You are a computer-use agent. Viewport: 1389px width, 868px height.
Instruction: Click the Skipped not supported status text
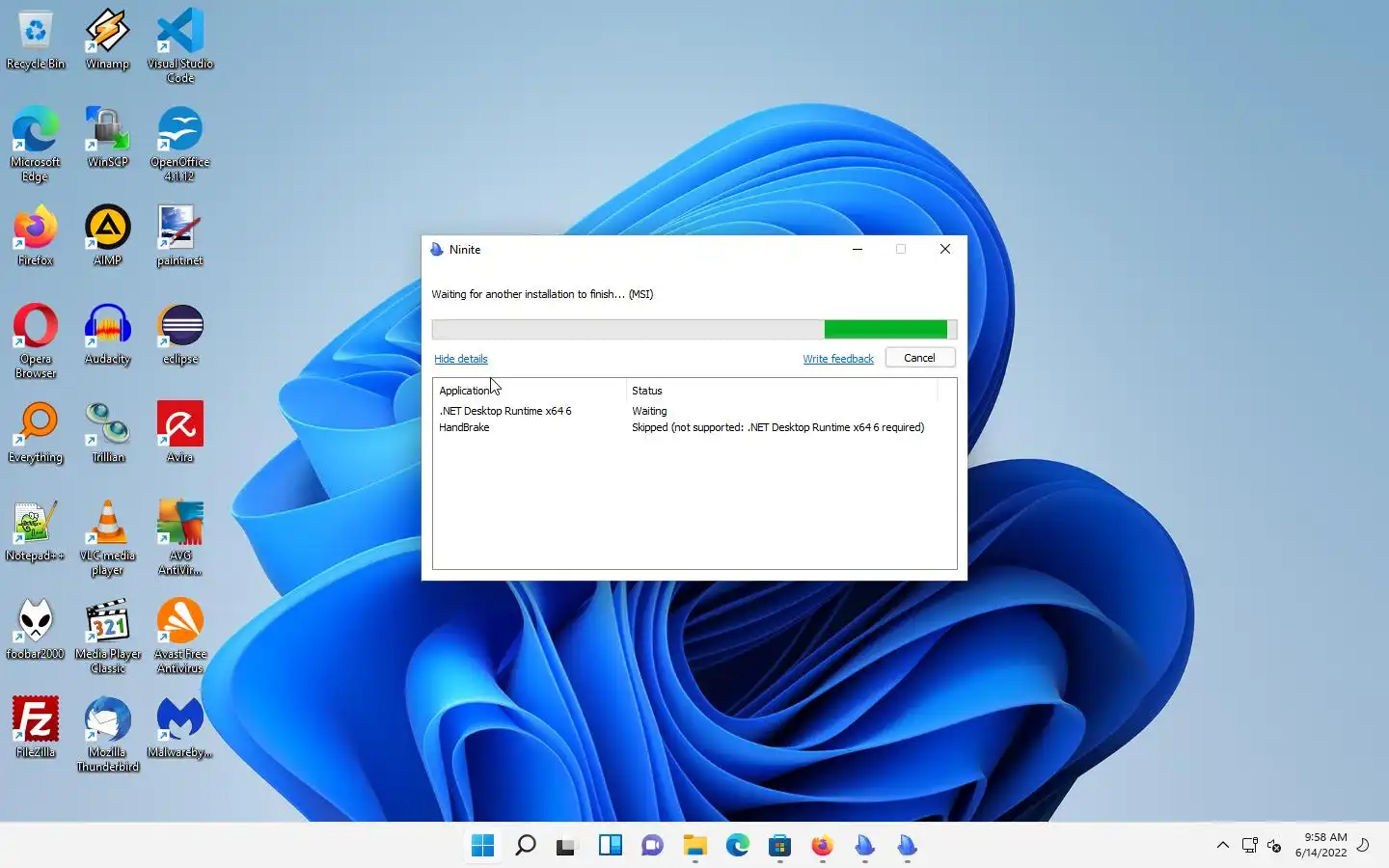777,427
